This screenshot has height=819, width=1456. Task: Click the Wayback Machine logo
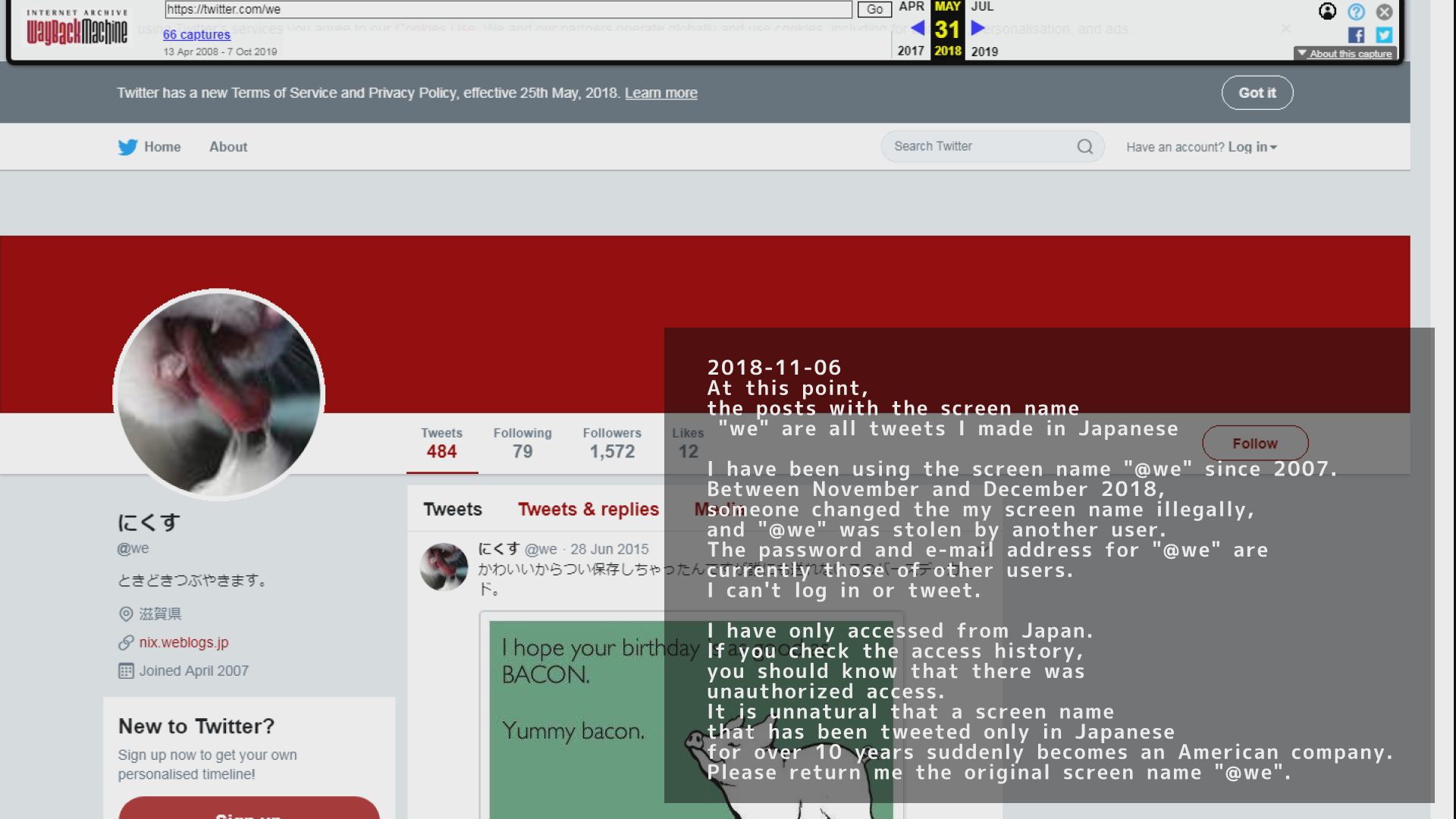(x=77, y=27)
